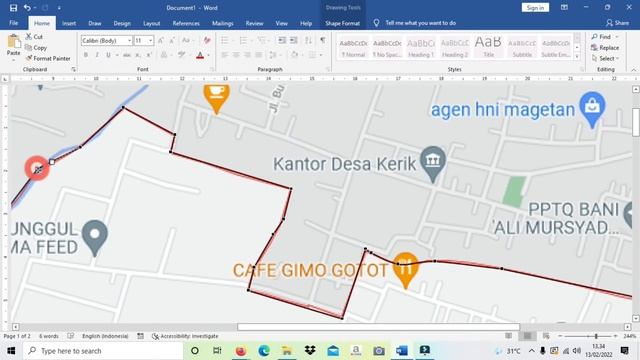Apply red font color
Image resolution: width=640 pixels, height=360 pixels.
click(200, 55)
